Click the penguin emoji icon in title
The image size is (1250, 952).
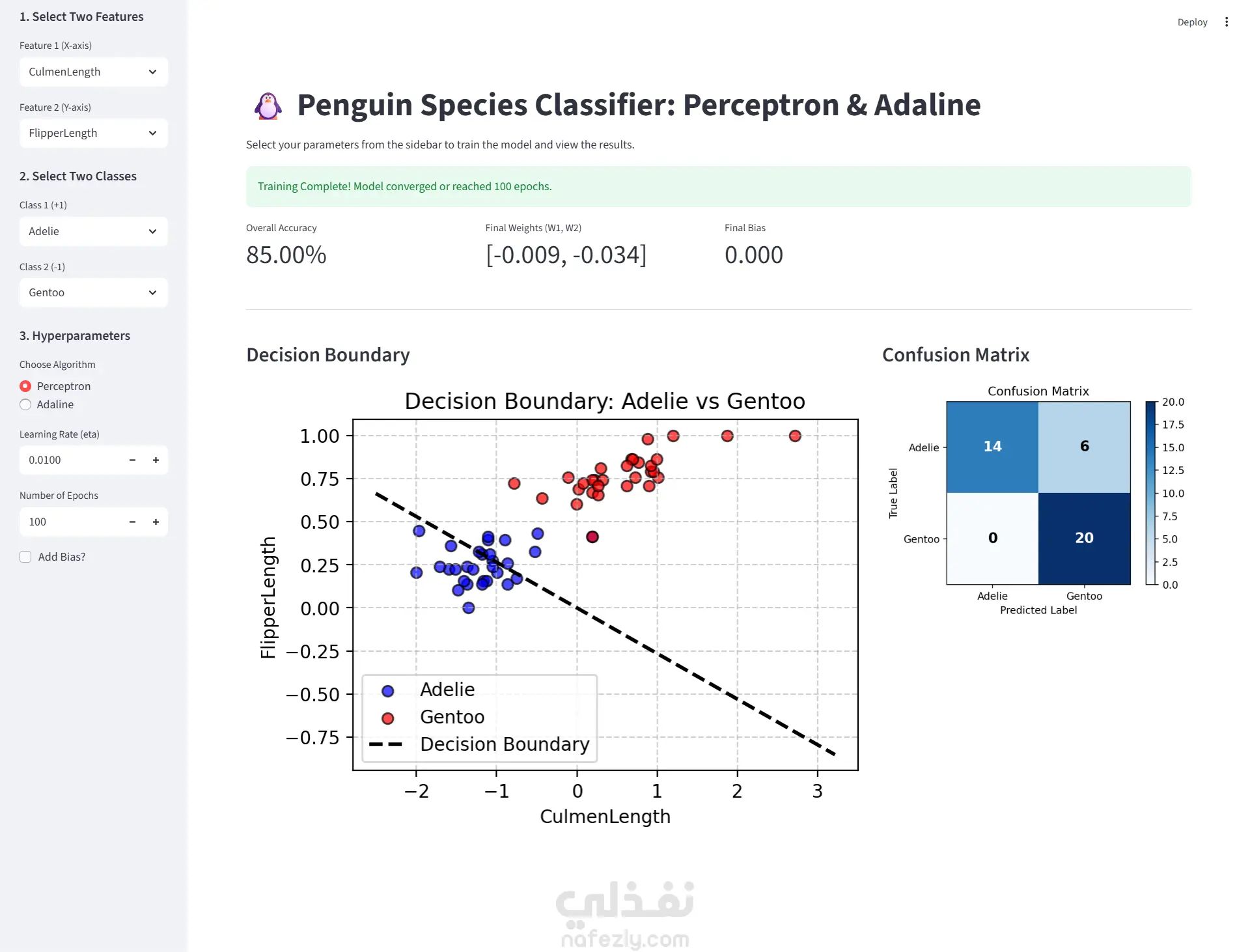click(x=268, y=105)
